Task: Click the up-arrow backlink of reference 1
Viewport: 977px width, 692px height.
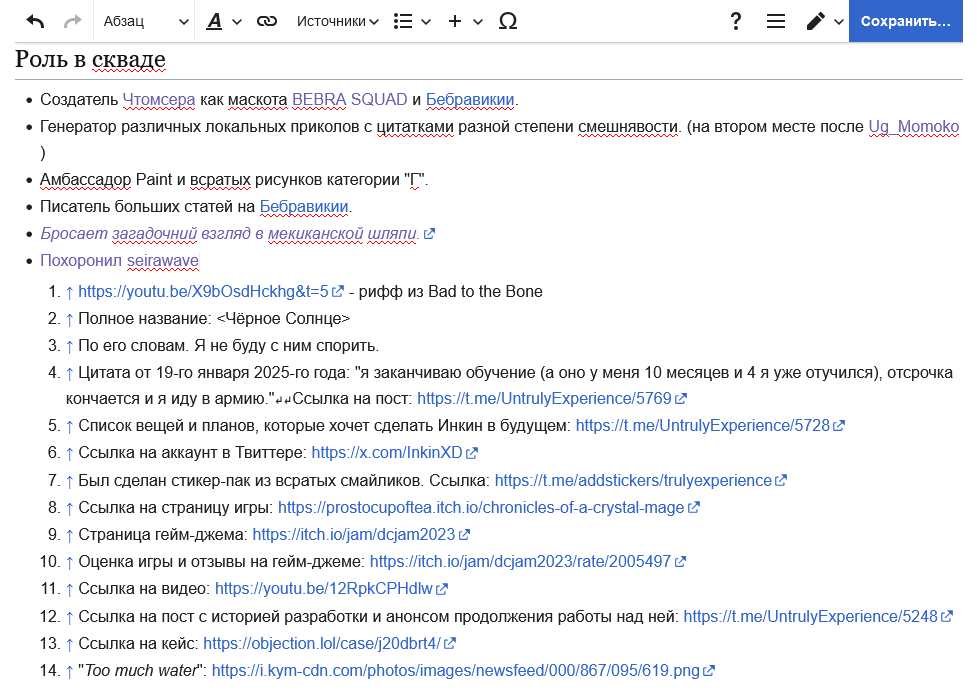Action: (x=69, y=292)
